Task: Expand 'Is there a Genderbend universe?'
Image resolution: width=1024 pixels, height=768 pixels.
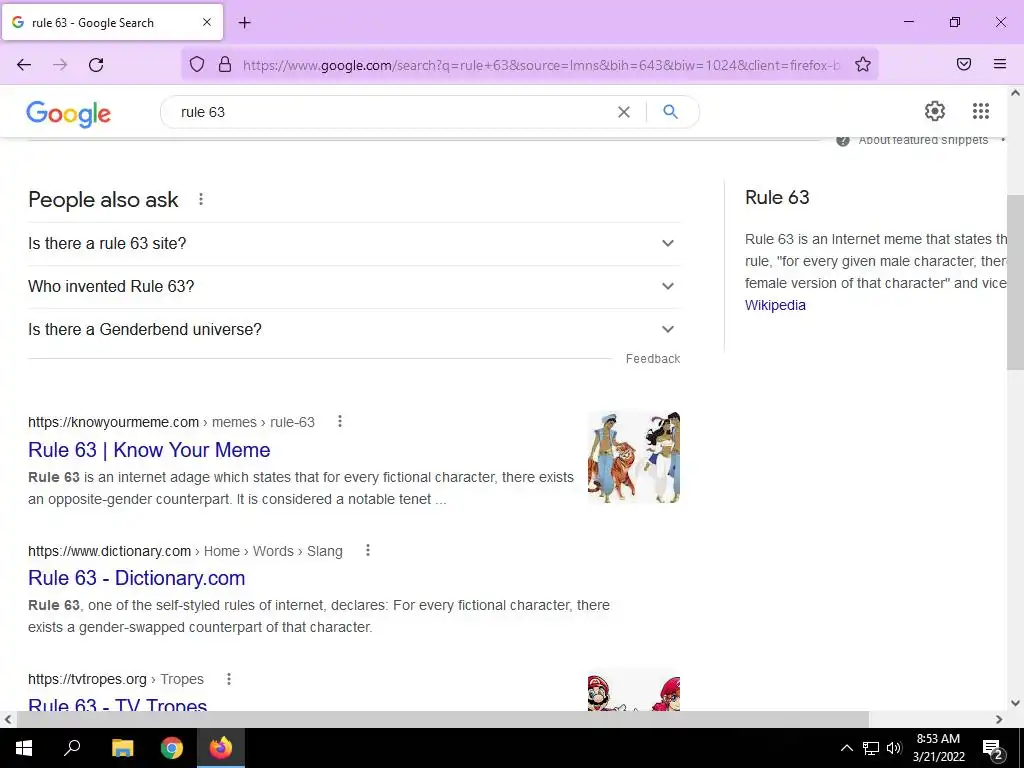Action: click(354, 330)
